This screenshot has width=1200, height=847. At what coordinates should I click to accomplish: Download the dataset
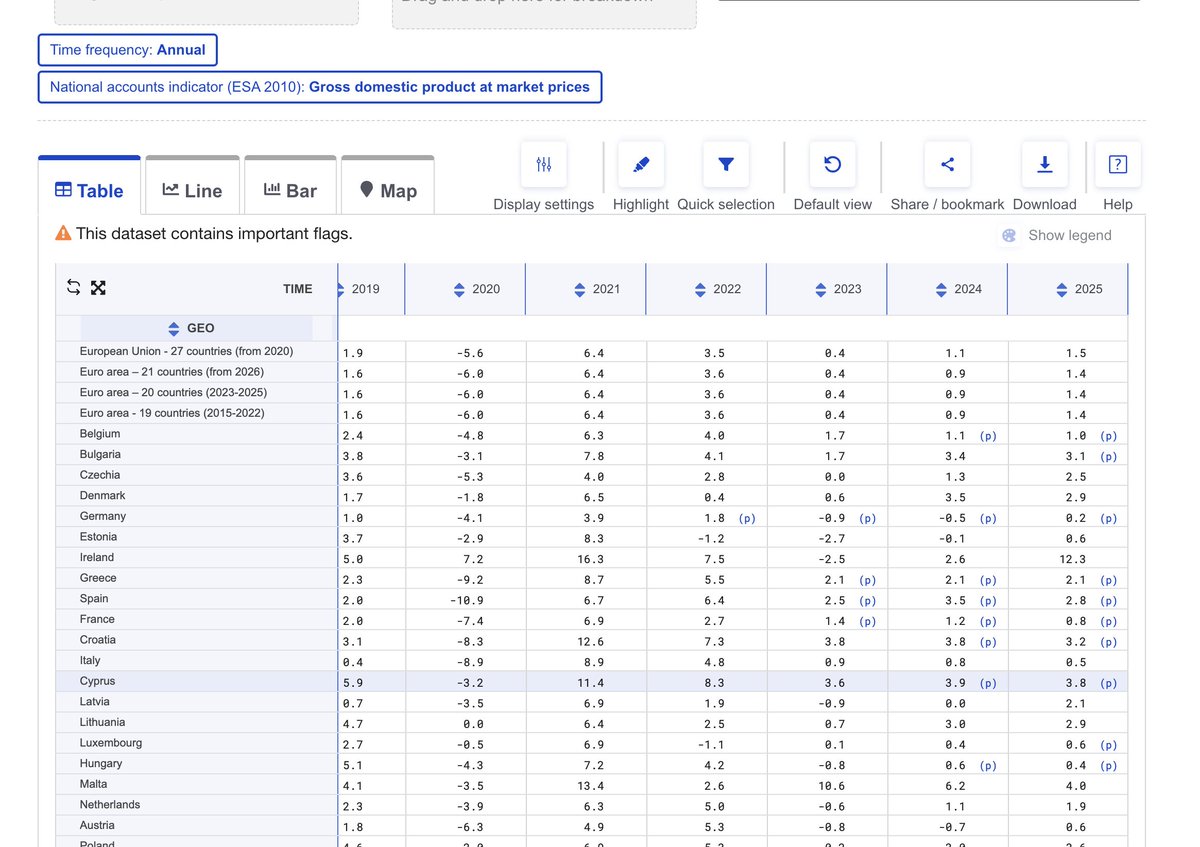point(1045,165)
